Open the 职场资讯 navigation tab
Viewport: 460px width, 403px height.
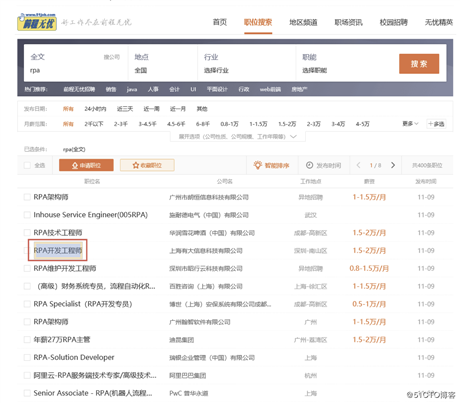(349, 22)
